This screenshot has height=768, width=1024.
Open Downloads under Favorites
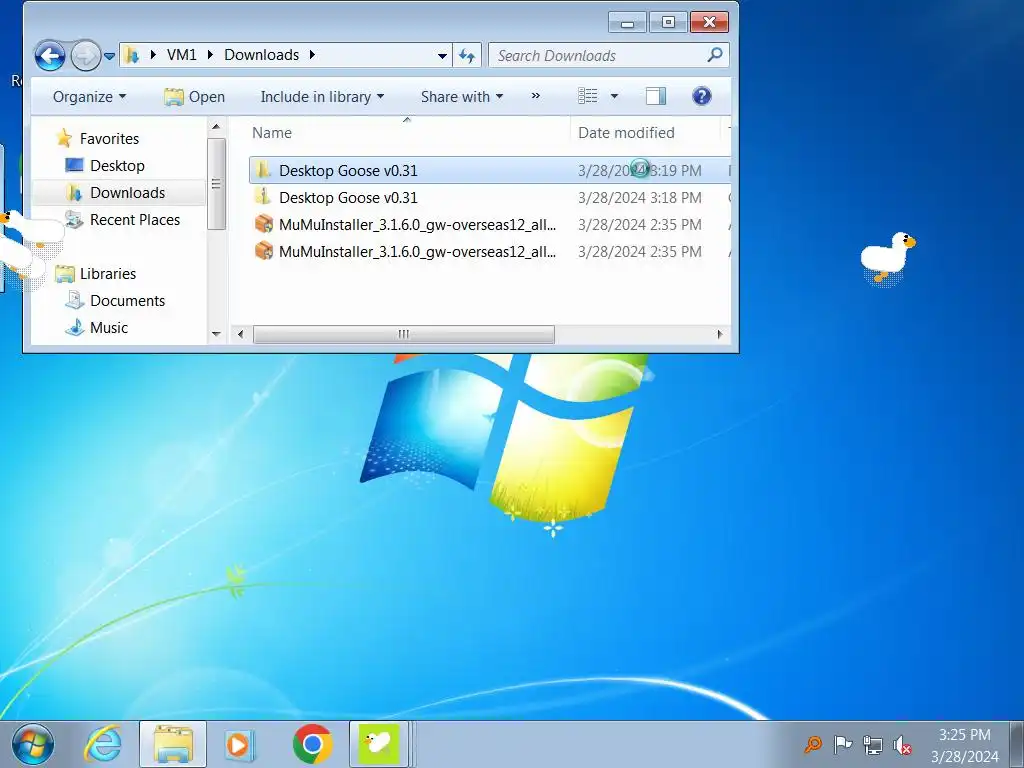(x=127, y=193)
